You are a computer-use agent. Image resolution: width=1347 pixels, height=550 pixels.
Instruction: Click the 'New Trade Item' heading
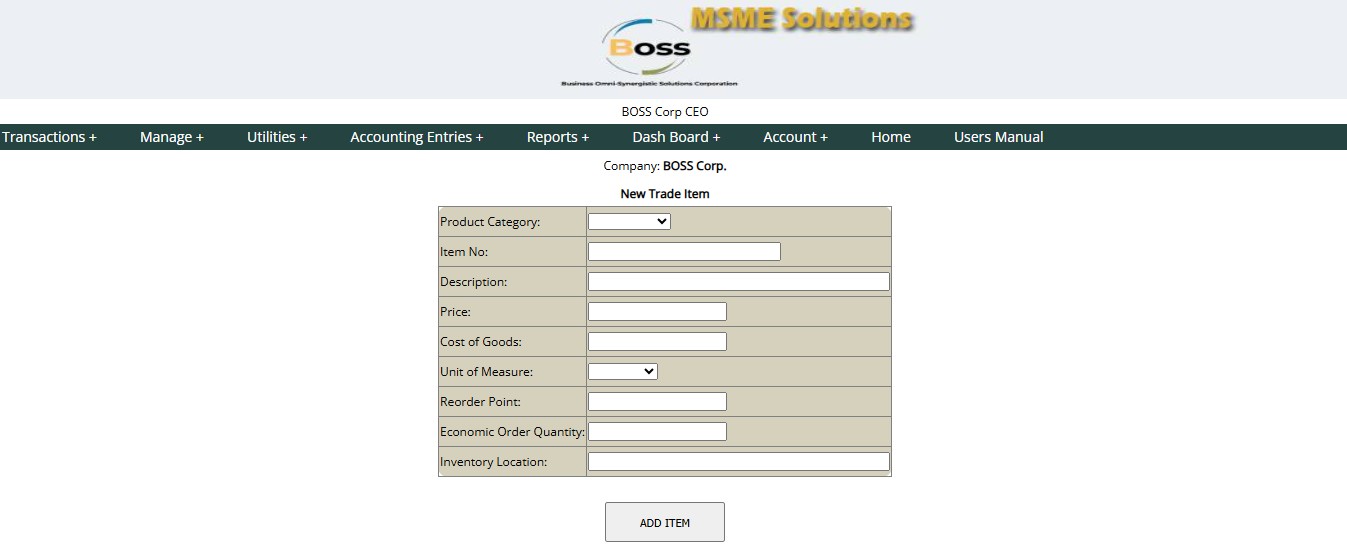(665, 194)
